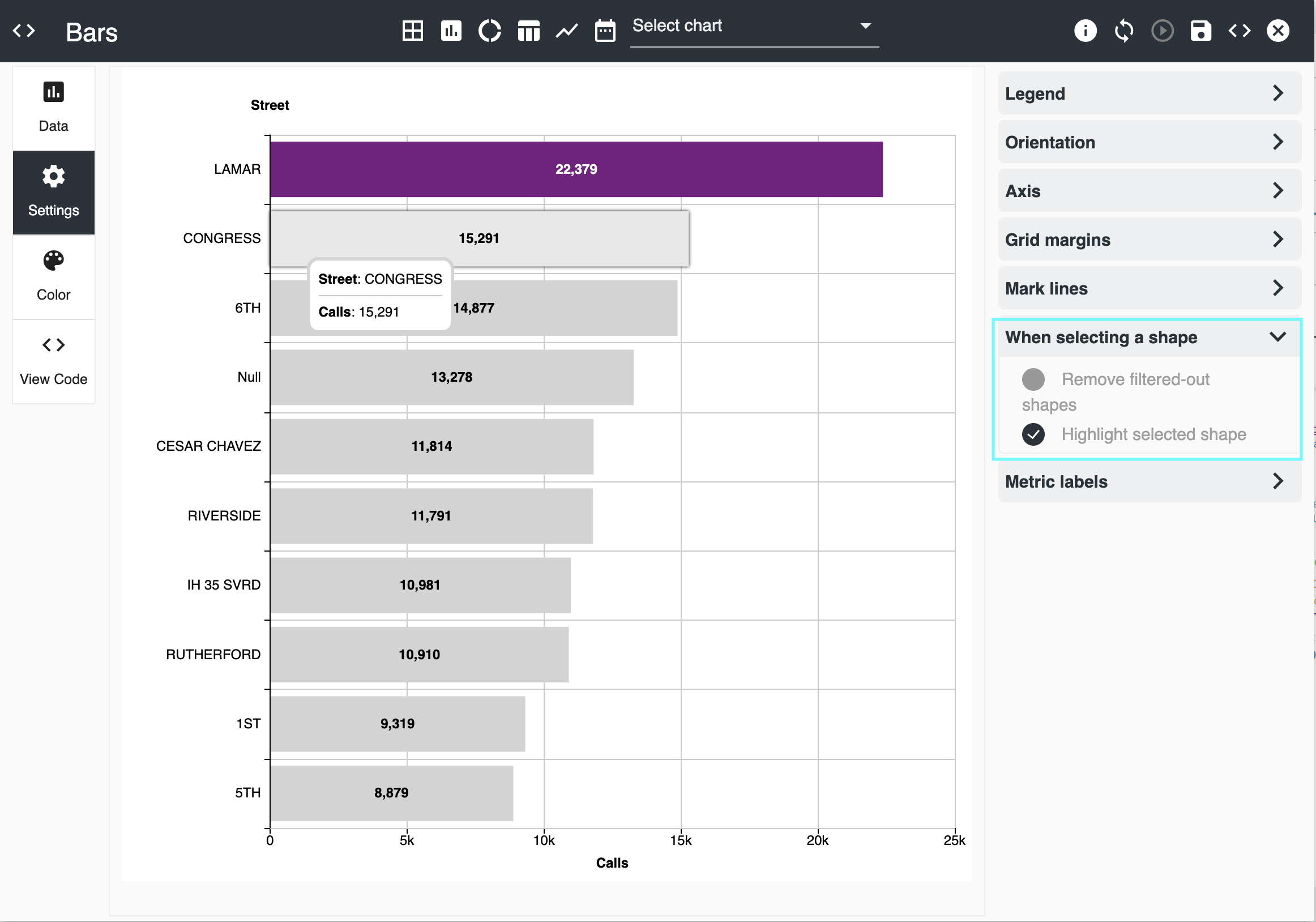Toggle Remove filtered-out shapes option
This screenshot has height=922, width=1316.
[x=1033, y=379]
